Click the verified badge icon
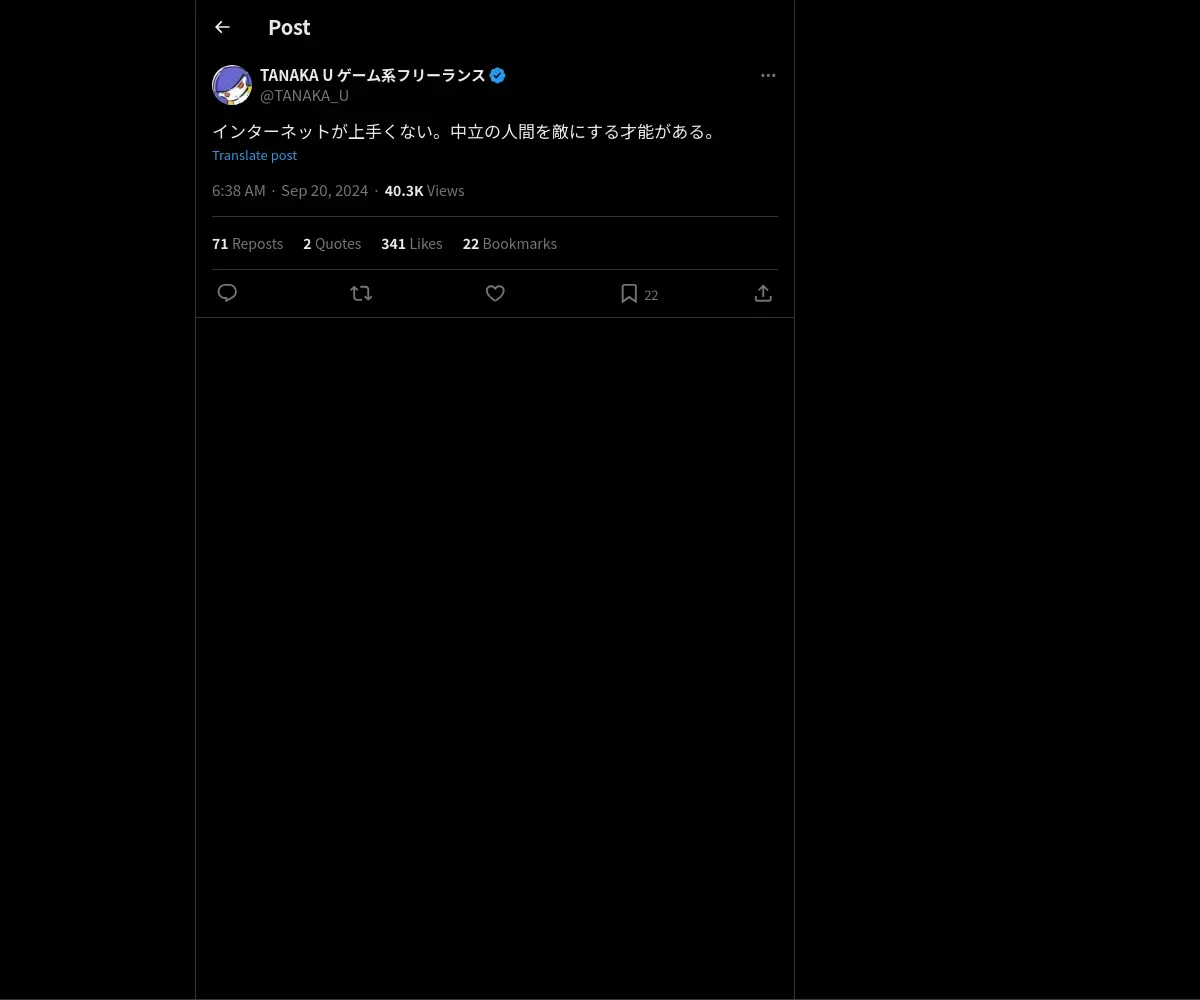The image size is (1200, 1000). [497, 75]
